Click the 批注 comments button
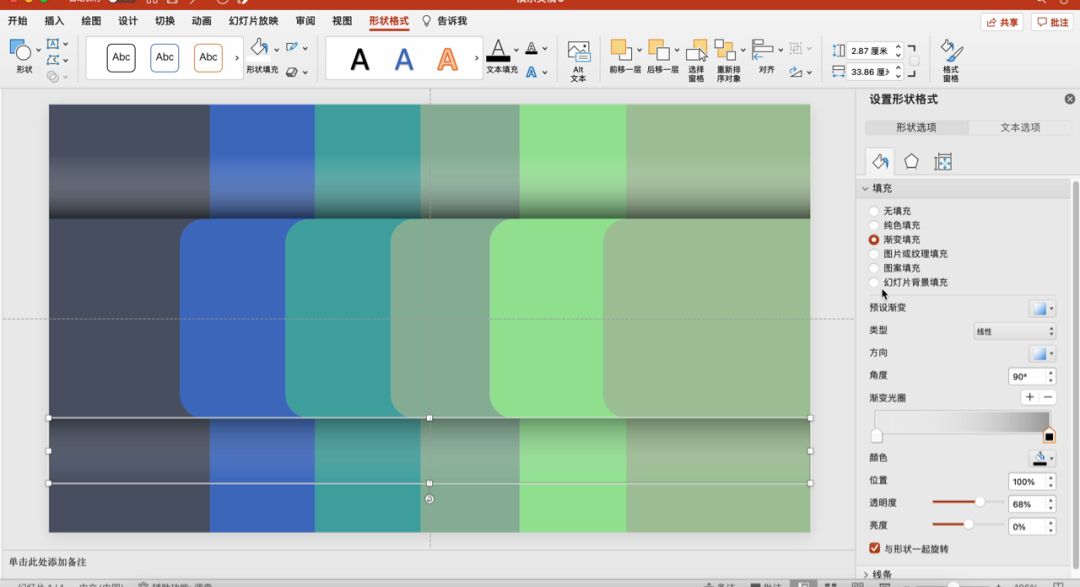The width and height of the screenshot is (1080, 587). tap(1052, 22)
